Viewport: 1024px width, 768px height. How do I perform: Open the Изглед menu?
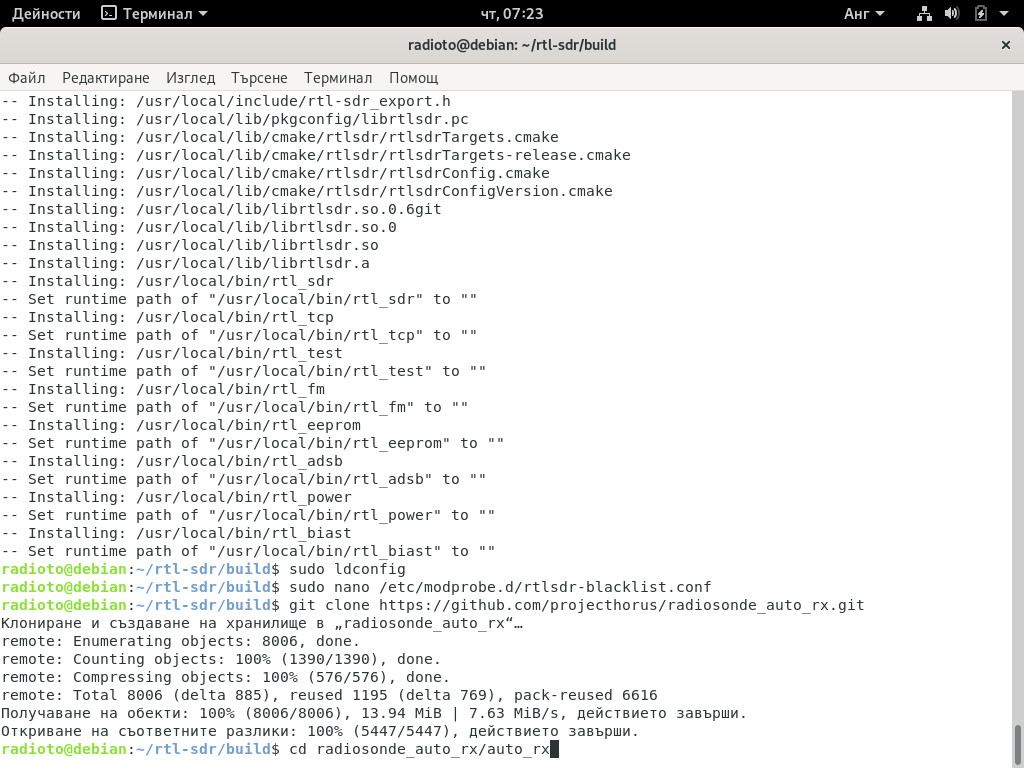coord(191,78)
